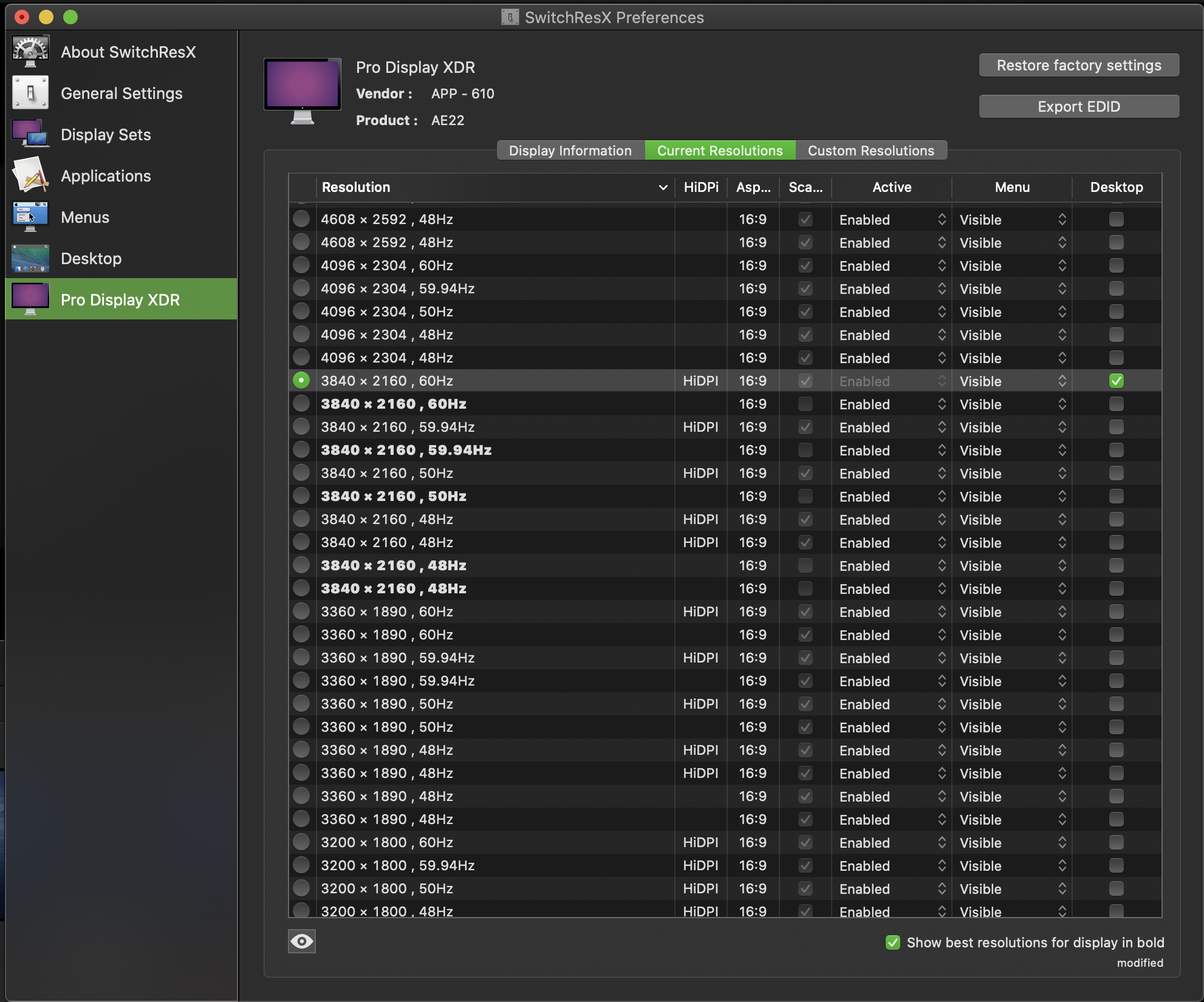Image resolution: width=1204 pixels, height=1002 pixels.
Task: Click the eye preview icon below table
Action: [302, 941]
